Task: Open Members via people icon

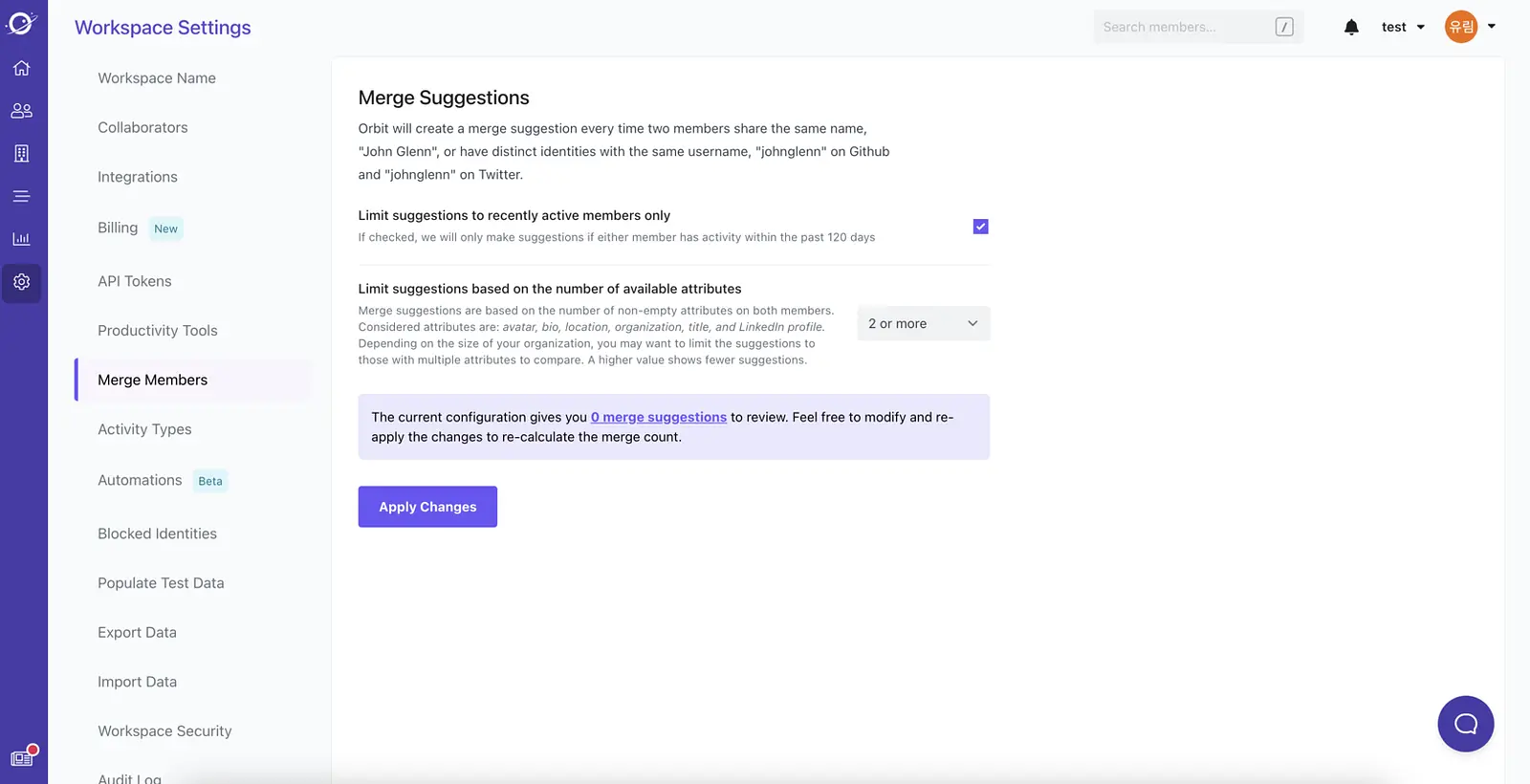Action: coord(21,111)
